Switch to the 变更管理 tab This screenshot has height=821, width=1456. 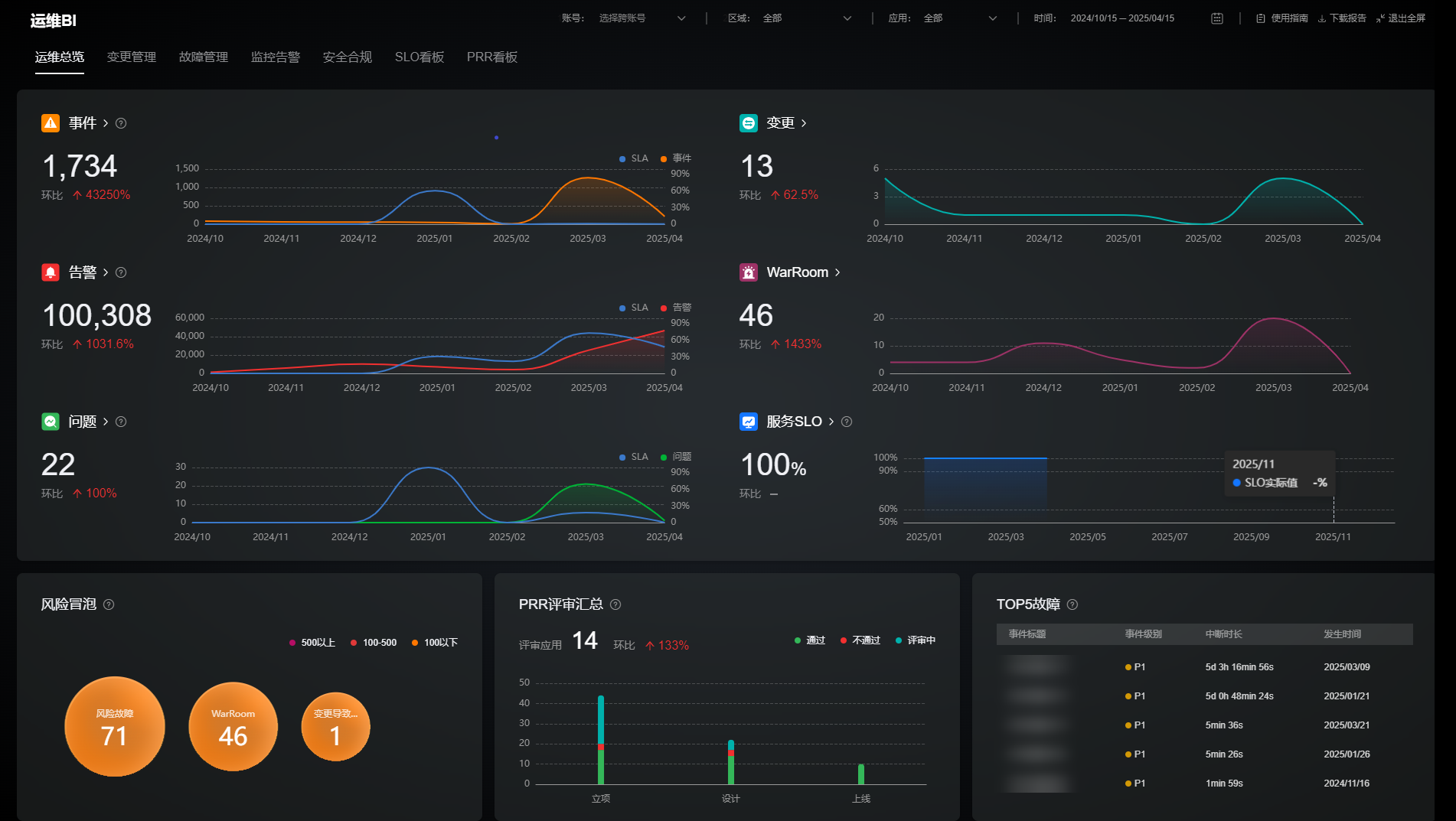[x=132, y=57]
